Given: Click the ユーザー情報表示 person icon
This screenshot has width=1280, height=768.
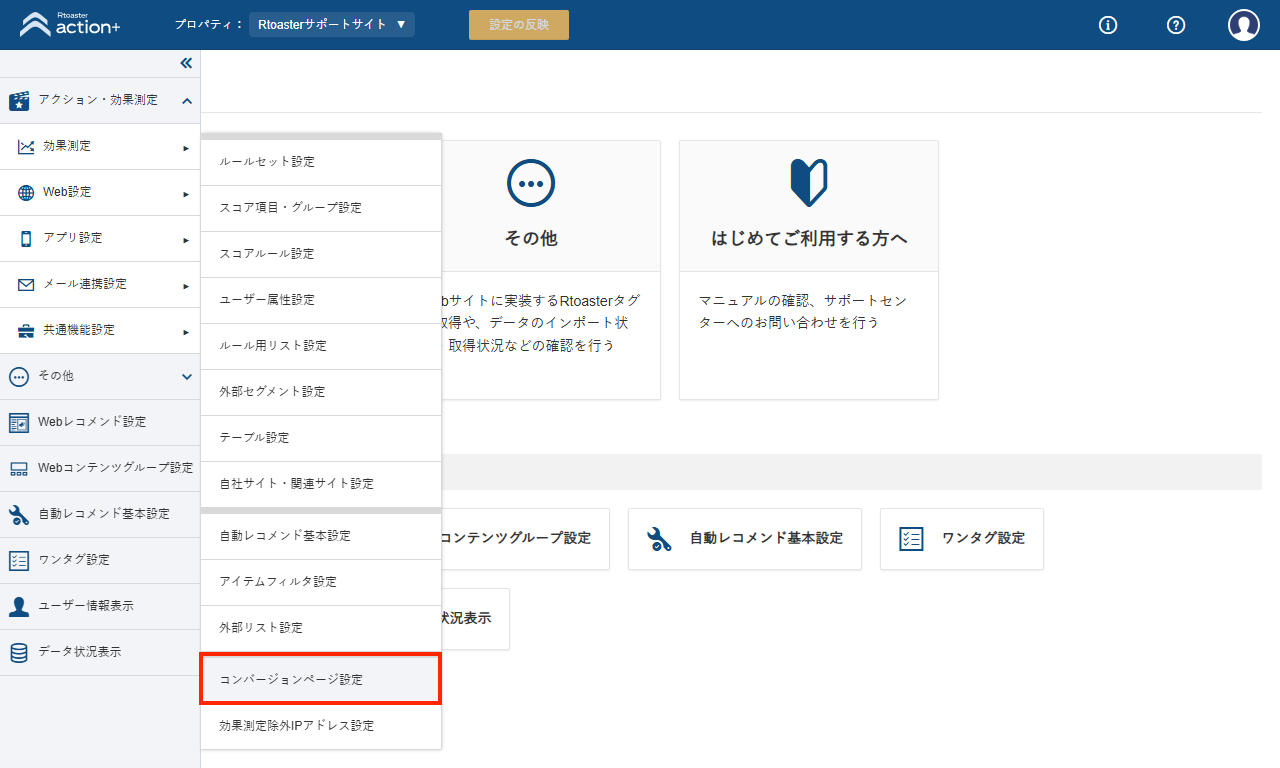Looking at the screenshot, I should pos(19,607).
